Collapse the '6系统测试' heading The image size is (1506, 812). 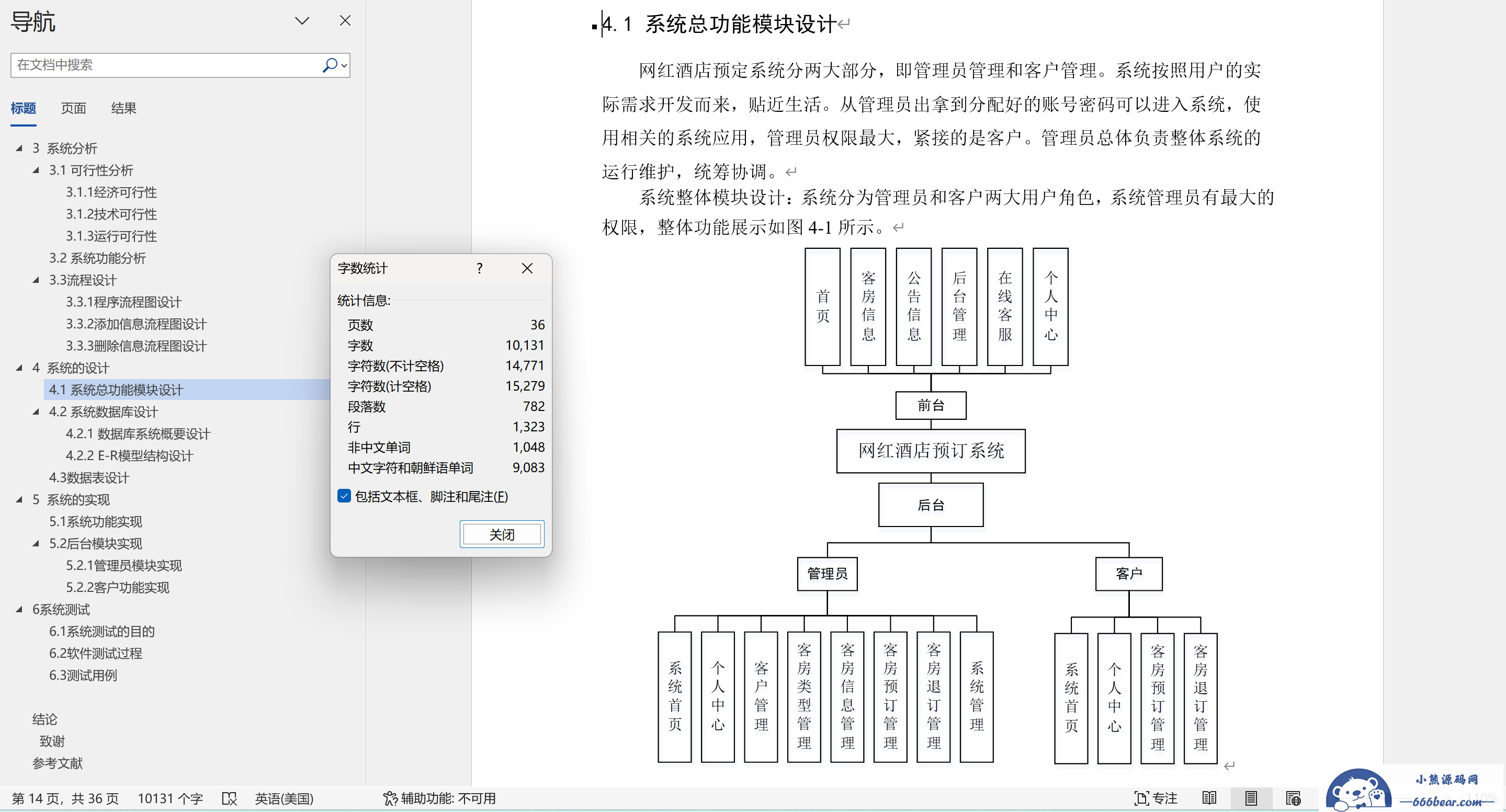click(x=19, y=610)
